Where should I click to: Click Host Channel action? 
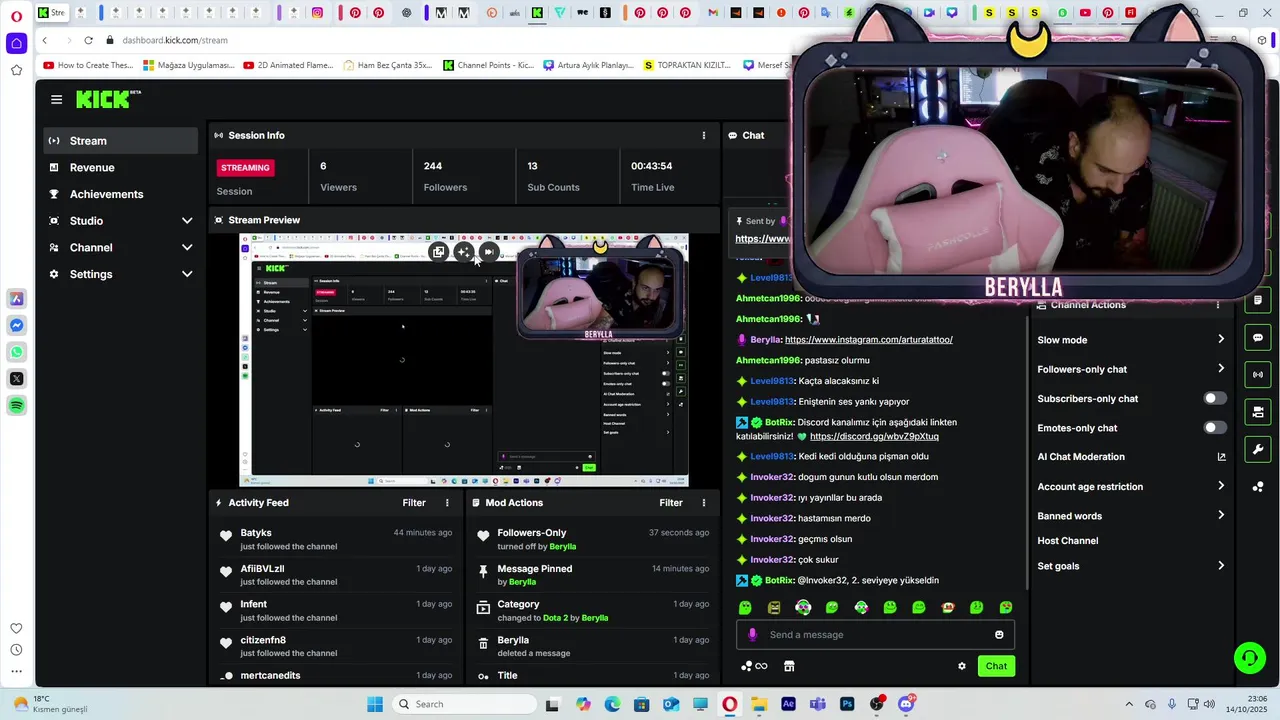(x=1068, y=541)
